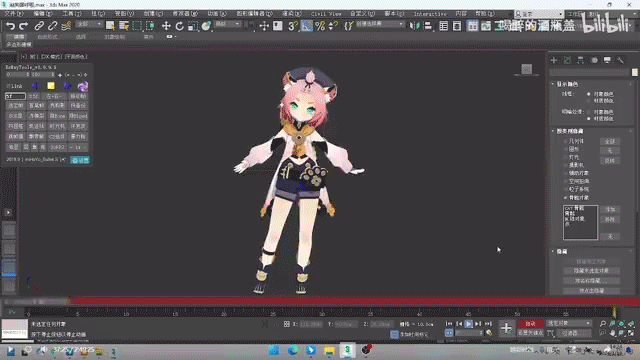The image size is (640, 360).
Task: Toggle Window/Crossing selection mode
Action: point(150,26)
